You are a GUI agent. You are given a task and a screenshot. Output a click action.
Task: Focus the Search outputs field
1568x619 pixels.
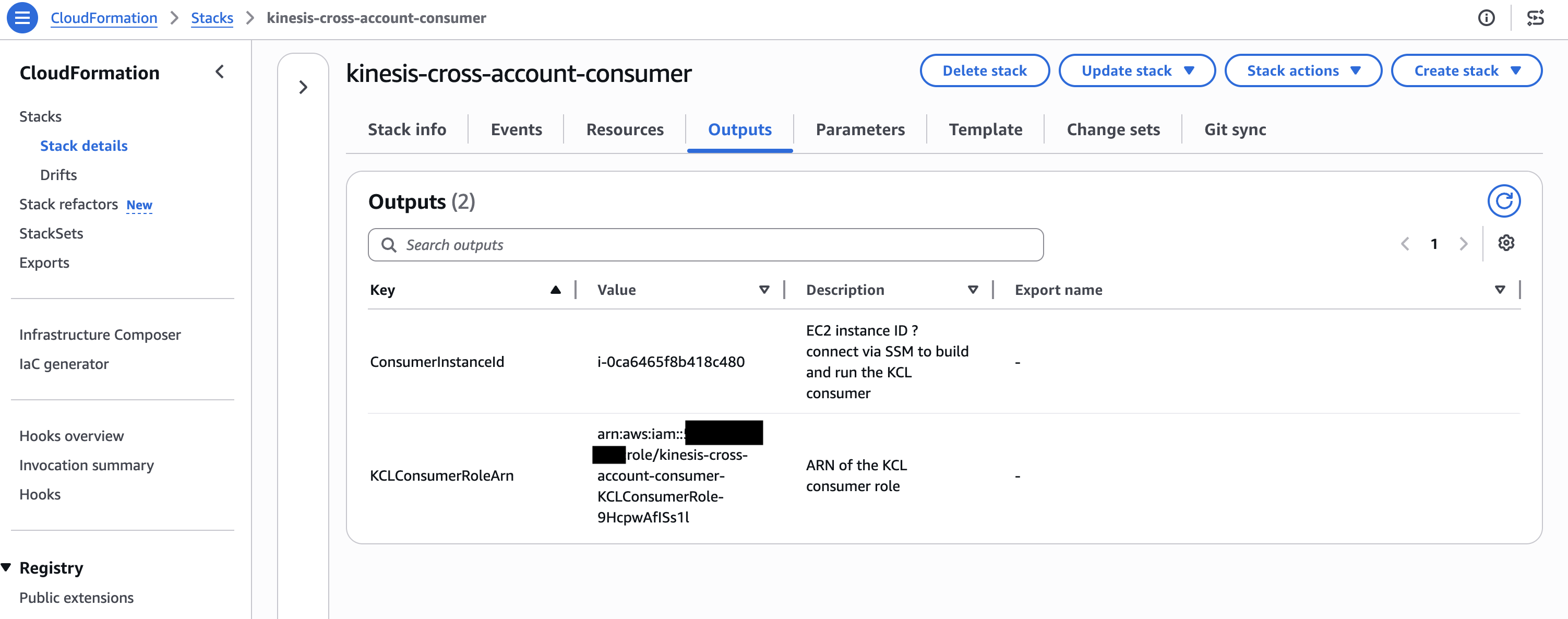(x=705, y=245)
